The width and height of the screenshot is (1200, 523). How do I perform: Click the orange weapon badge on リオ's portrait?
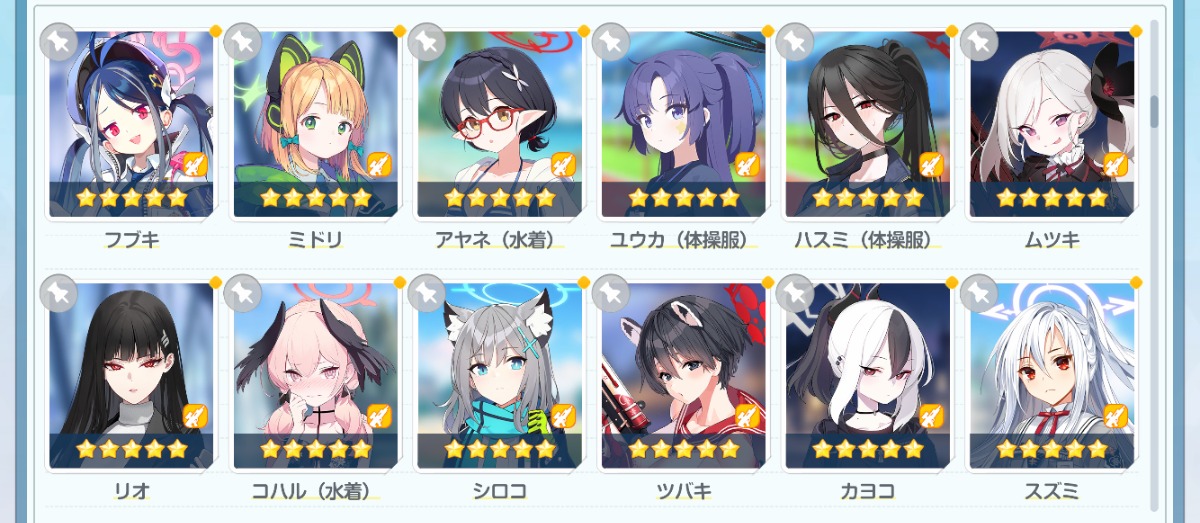(x=195, y=414)
